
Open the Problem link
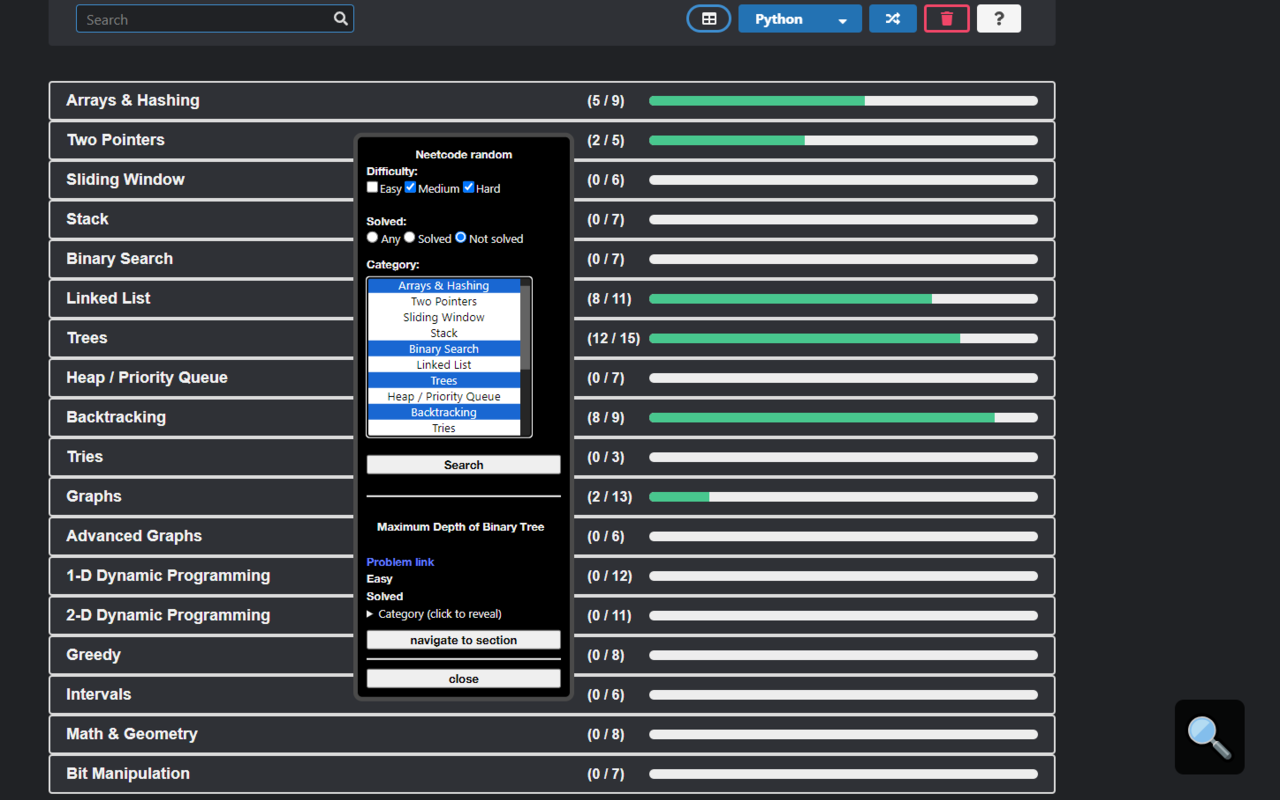click(400, 562)
